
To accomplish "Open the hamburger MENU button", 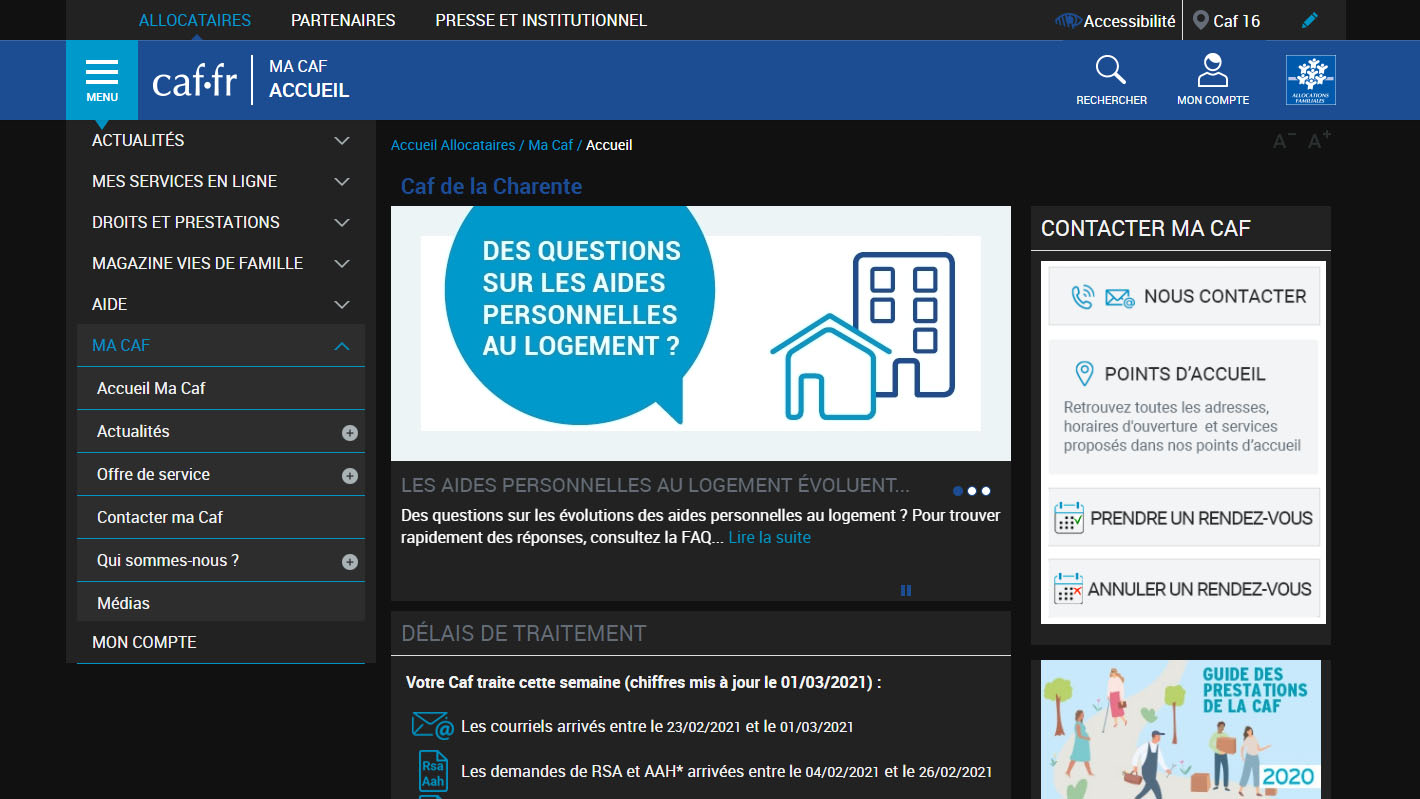I will tap(101, 80).
